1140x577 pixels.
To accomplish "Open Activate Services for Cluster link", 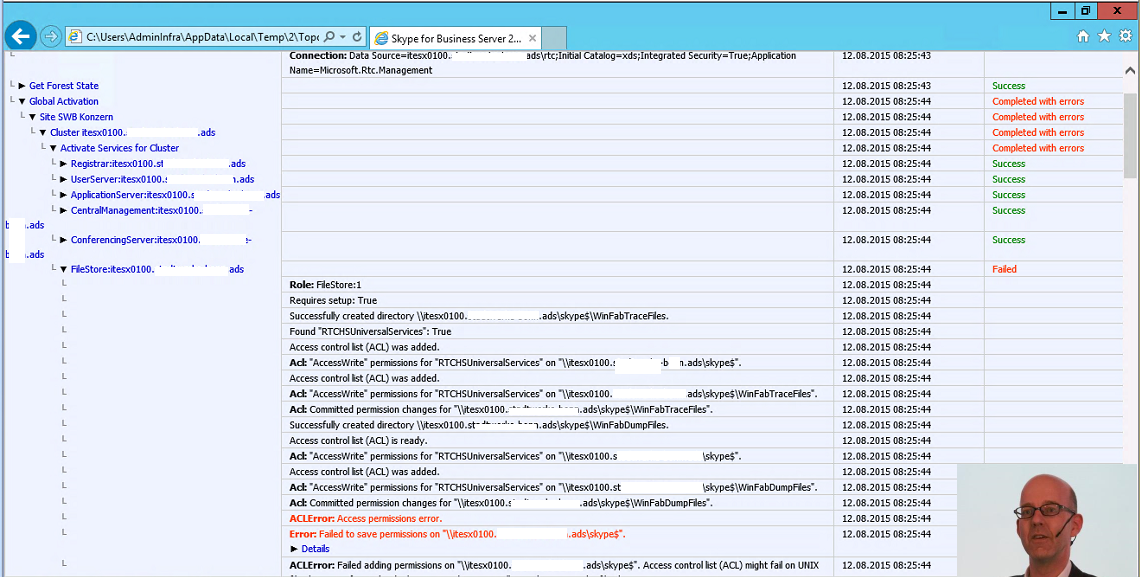I will [x=120, y=148].
